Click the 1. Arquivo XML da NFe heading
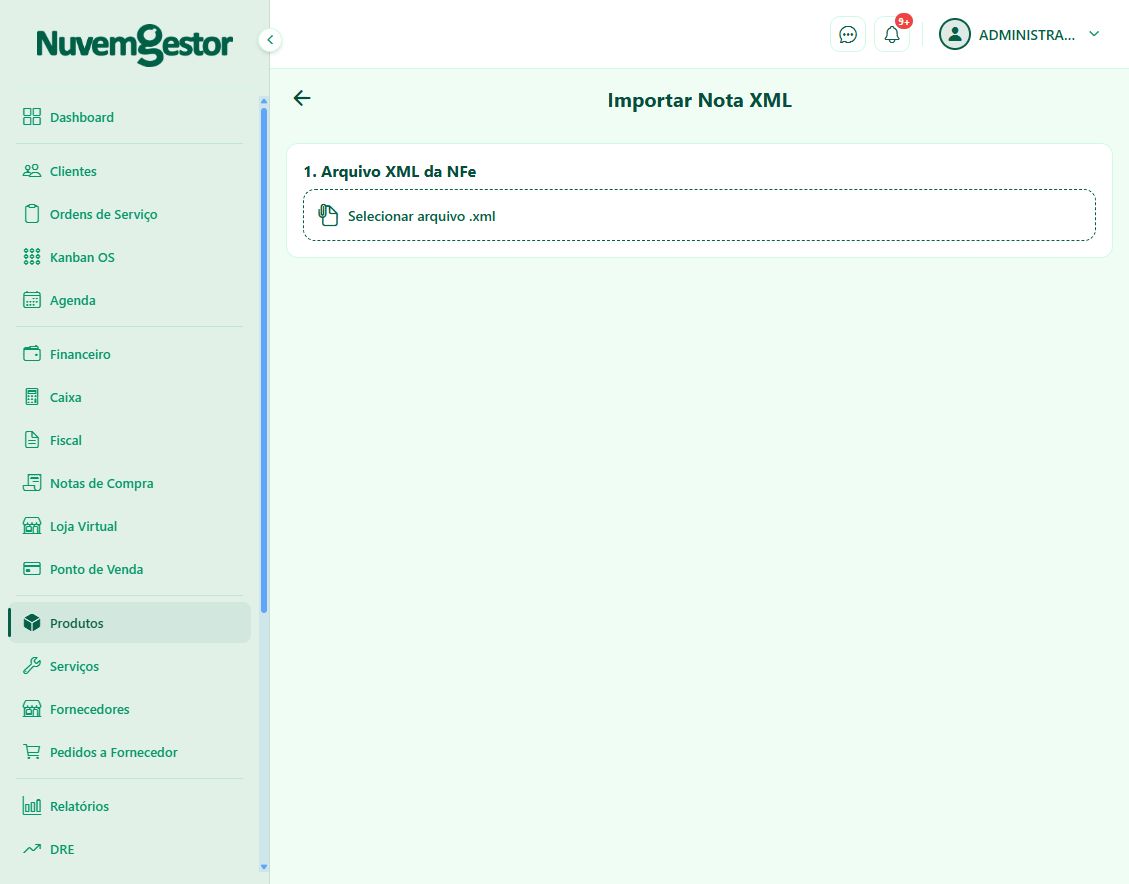This screenshot has height=884, width=1129. pyautogui.click(x=390, y=171)
